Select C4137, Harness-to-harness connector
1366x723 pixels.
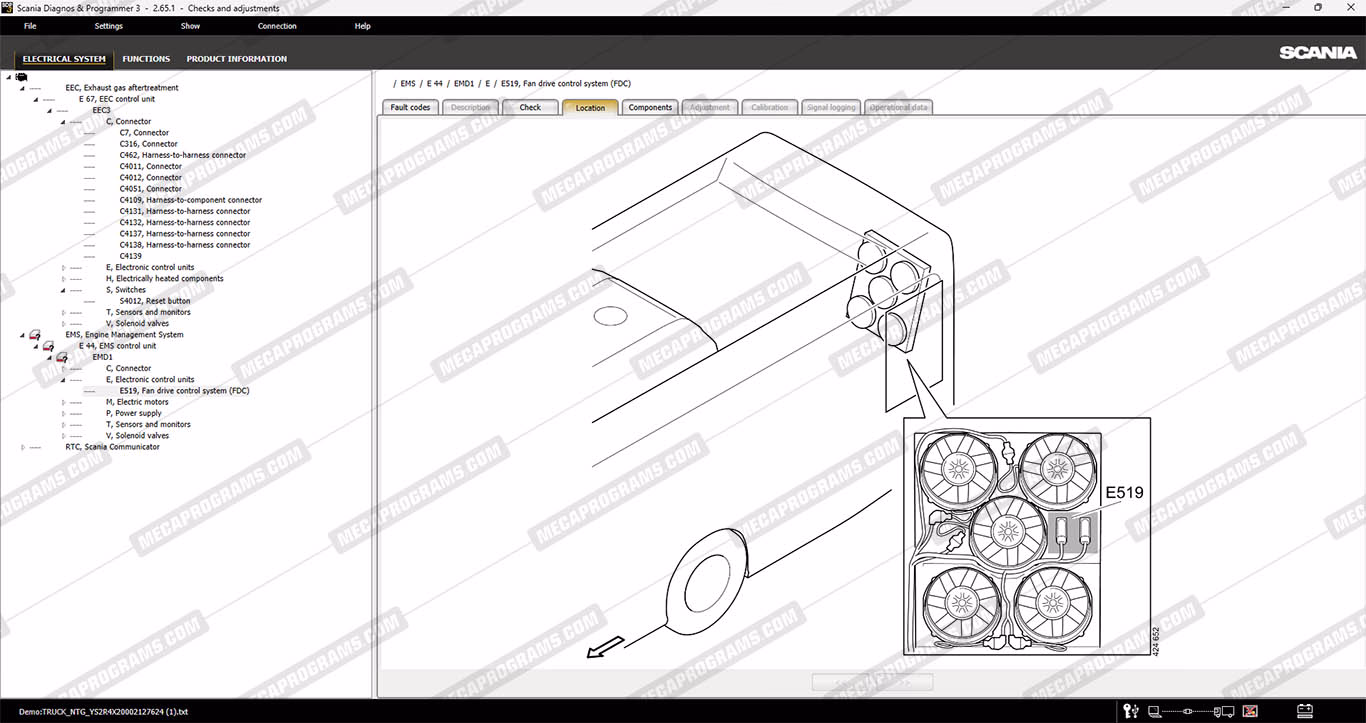(185, 234)
